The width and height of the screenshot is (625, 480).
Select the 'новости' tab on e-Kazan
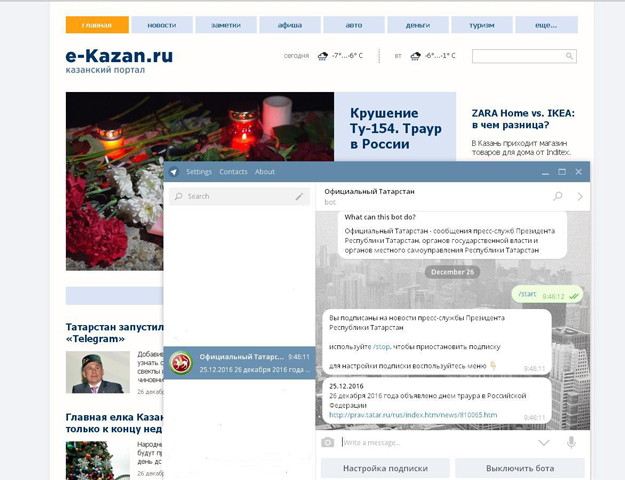[161, 25]
